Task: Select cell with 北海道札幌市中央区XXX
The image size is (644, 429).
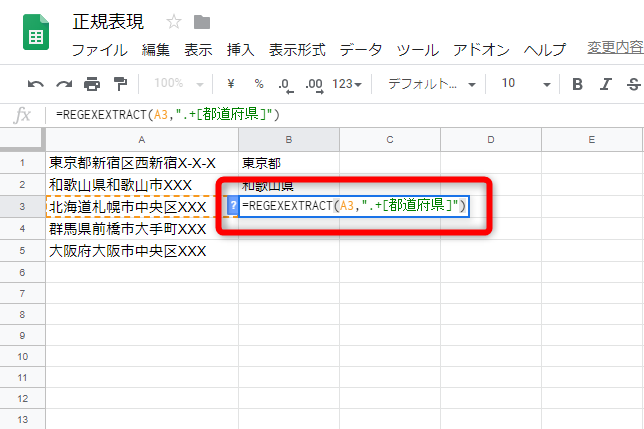Action: 142,206
